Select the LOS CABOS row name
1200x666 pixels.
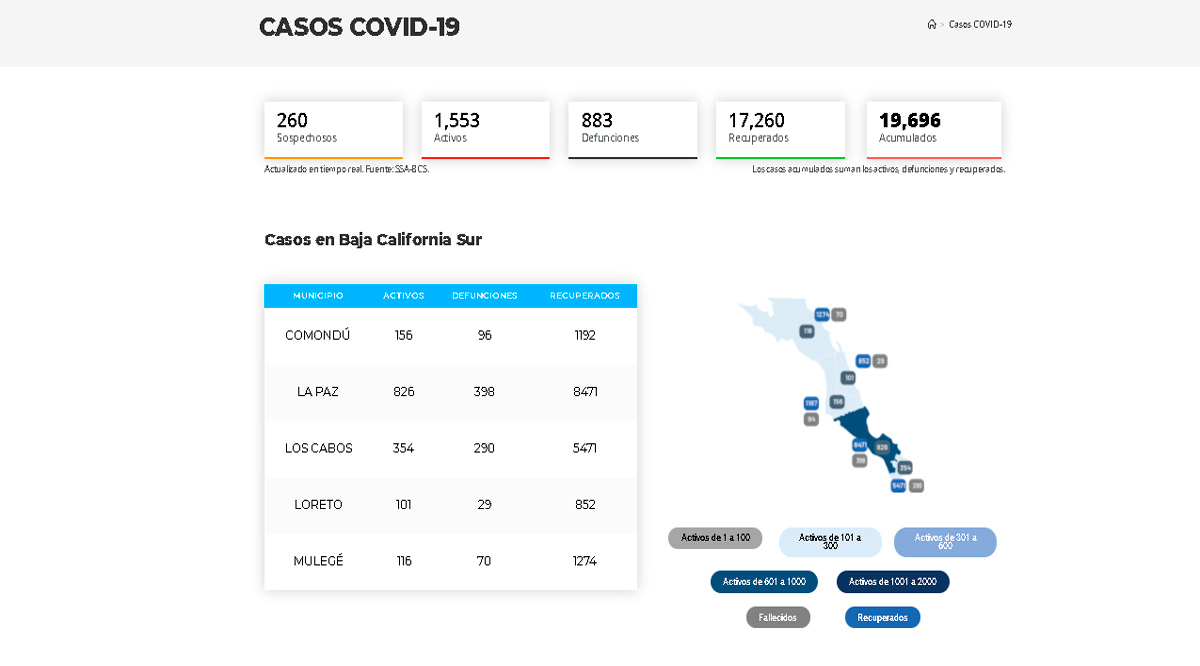coord(318,448)
